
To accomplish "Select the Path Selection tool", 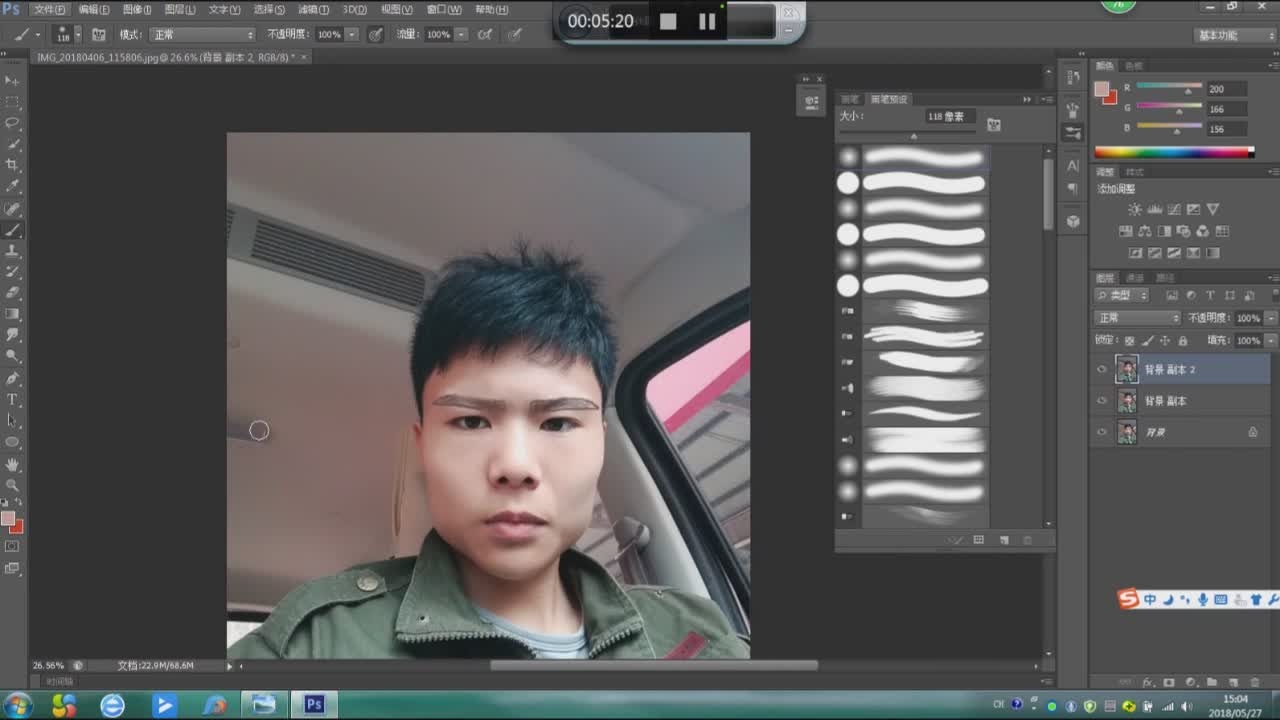I will [13, 420].
